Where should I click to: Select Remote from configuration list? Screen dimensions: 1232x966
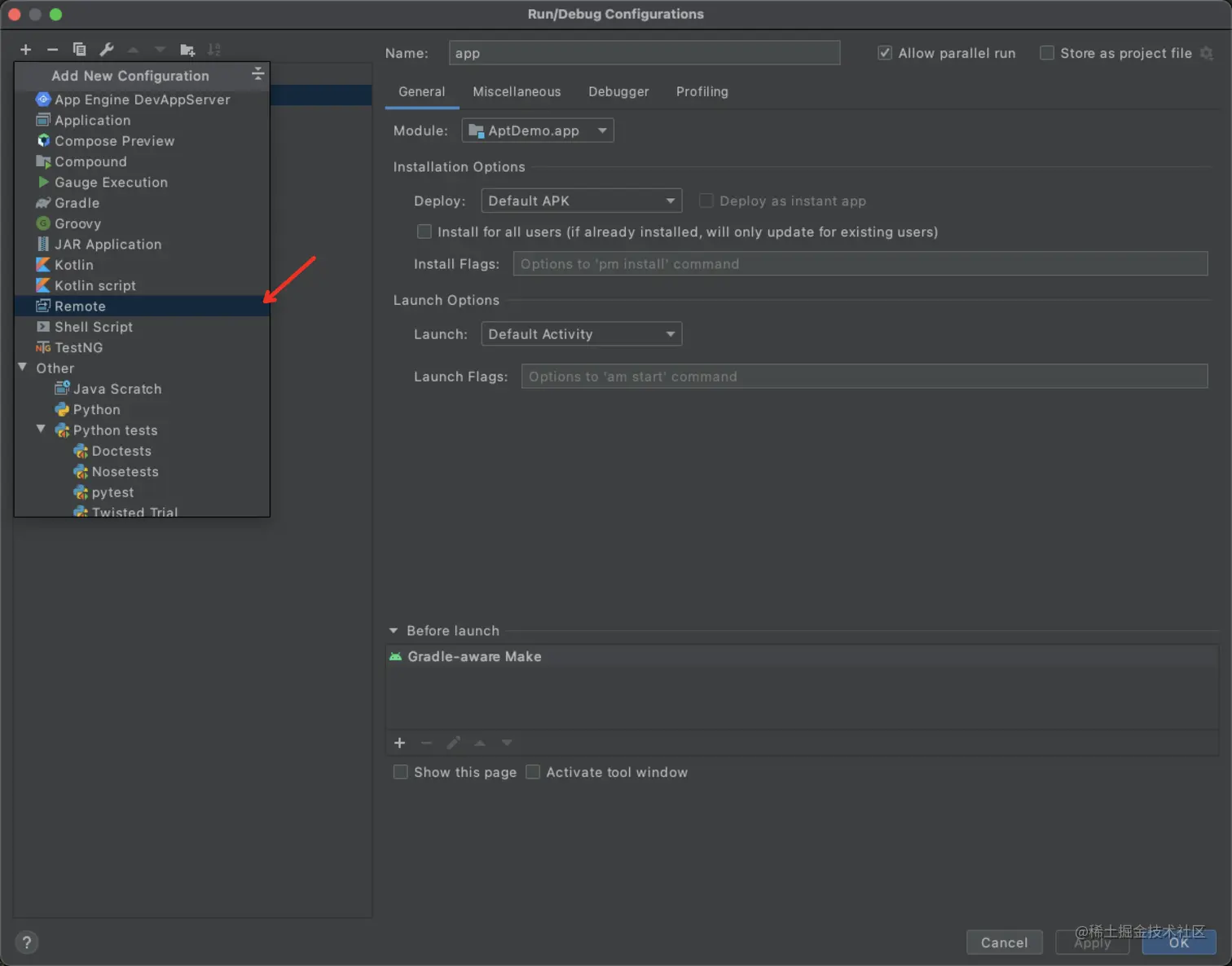80,307
